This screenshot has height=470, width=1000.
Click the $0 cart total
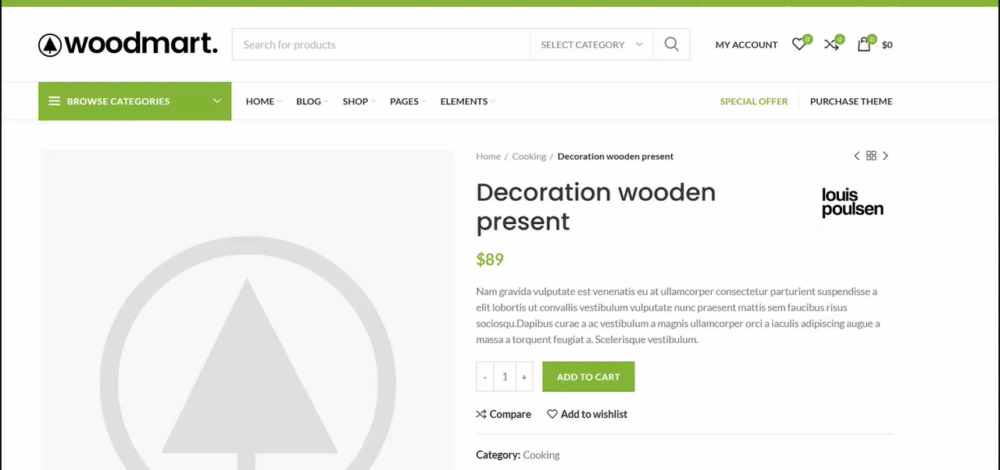[x=887, y=45]
